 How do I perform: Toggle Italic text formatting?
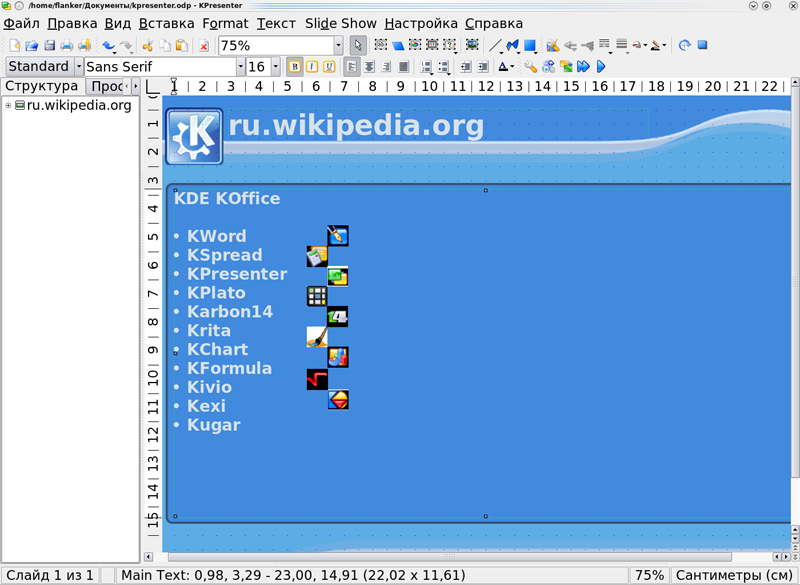click(x=312, y=67)
